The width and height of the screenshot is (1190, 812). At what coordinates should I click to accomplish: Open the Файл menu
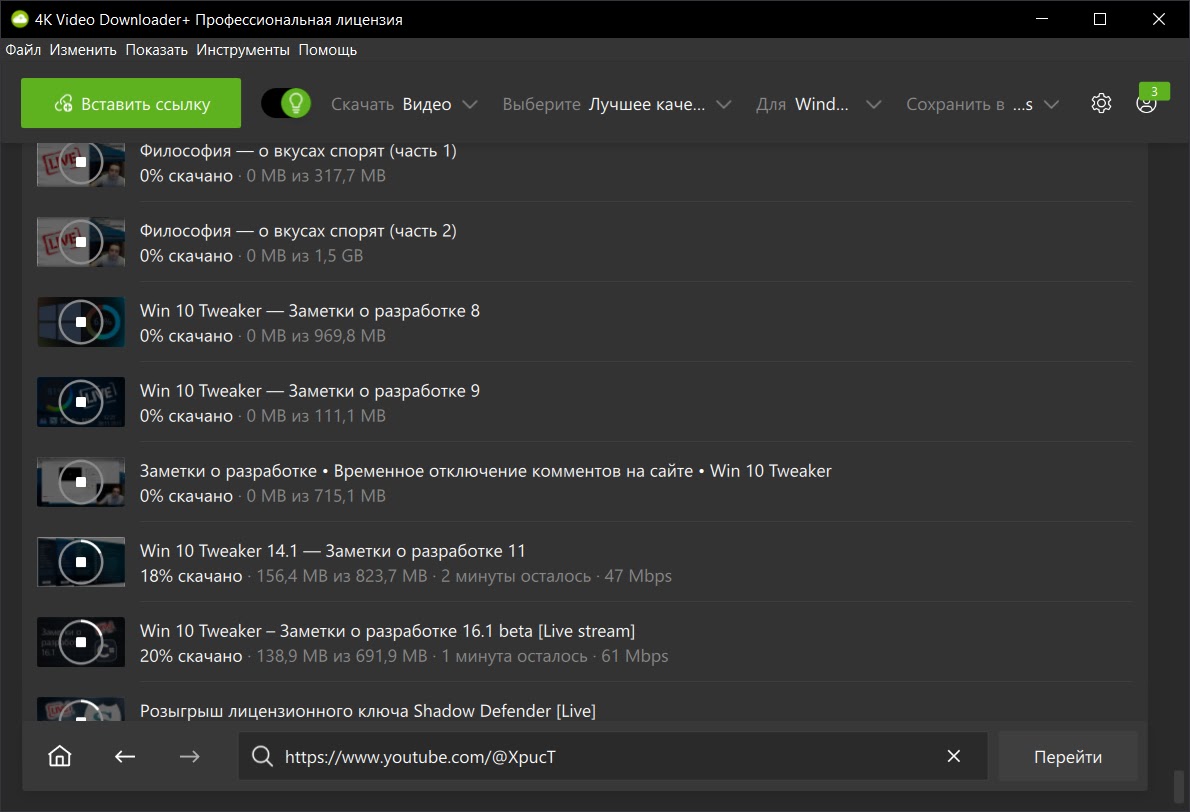tap(24, 50)
